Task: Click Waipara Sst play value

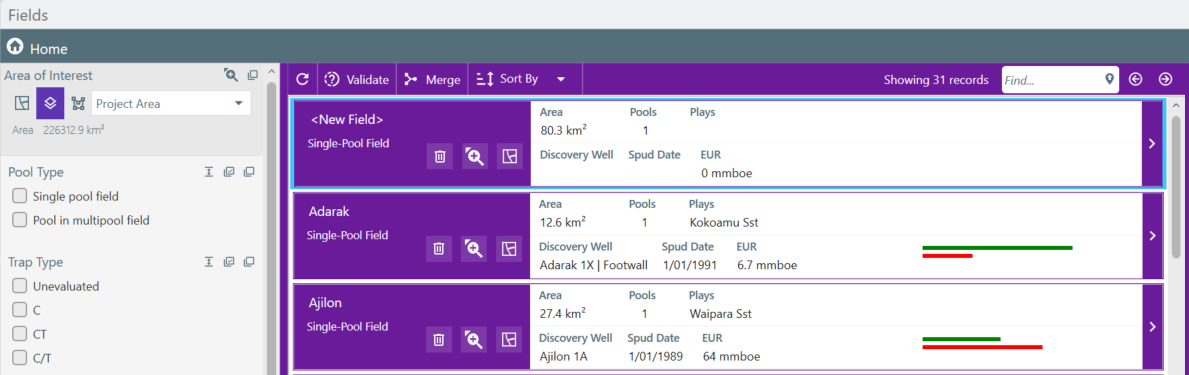Action: tap(720, 314)
